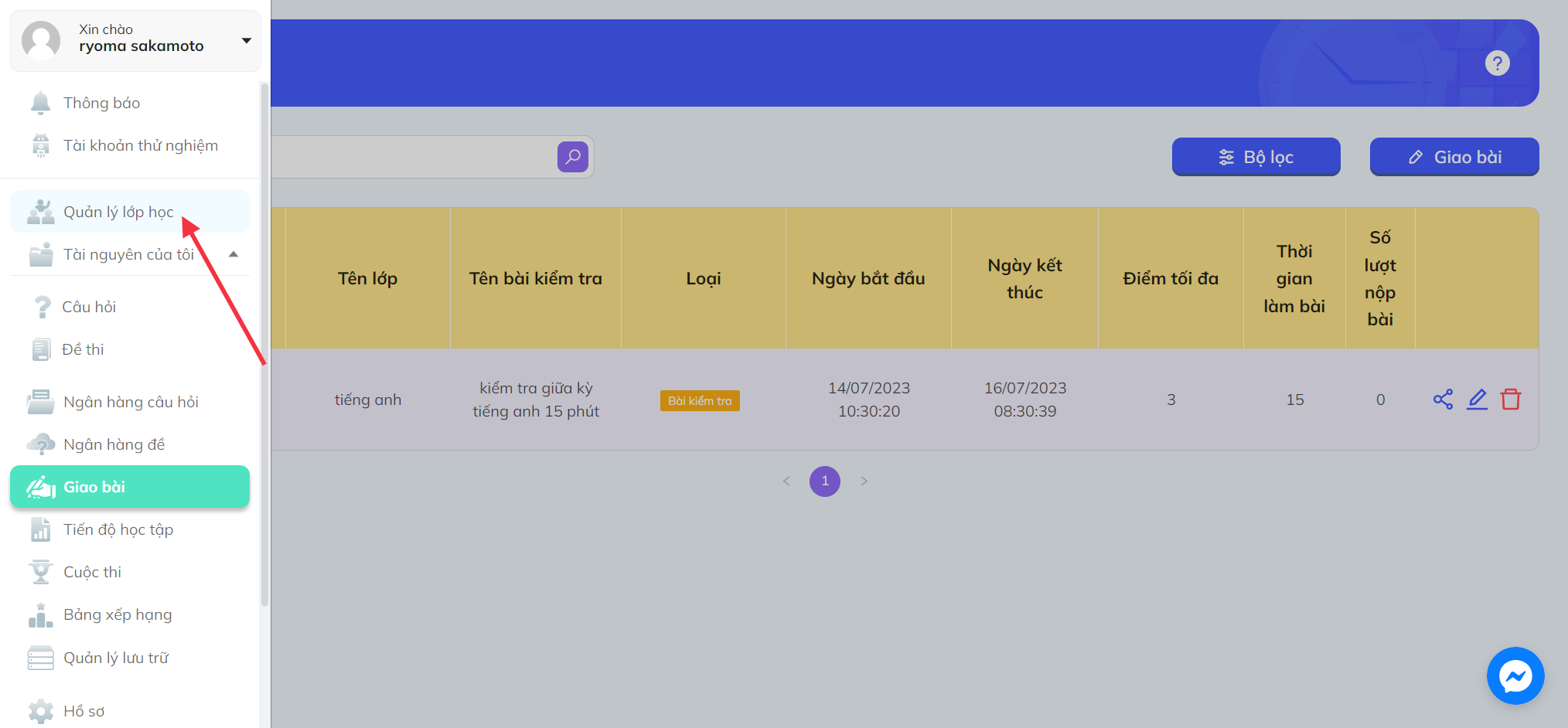Click the tiếng anh class name cell
Viewport: 1568px width, 728px height.
(368, 400)
